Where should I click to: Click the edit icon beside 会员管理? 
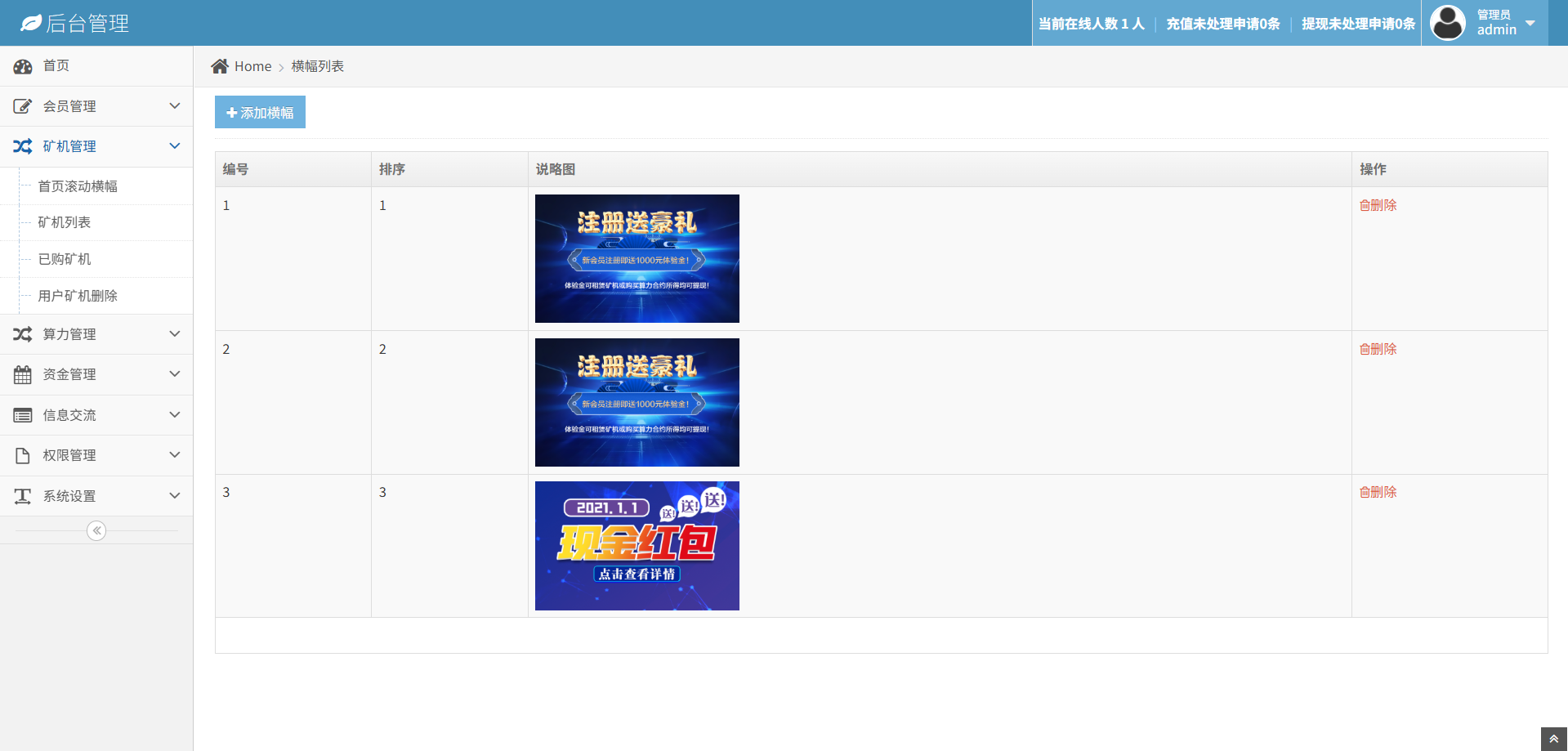coord(23,106)
